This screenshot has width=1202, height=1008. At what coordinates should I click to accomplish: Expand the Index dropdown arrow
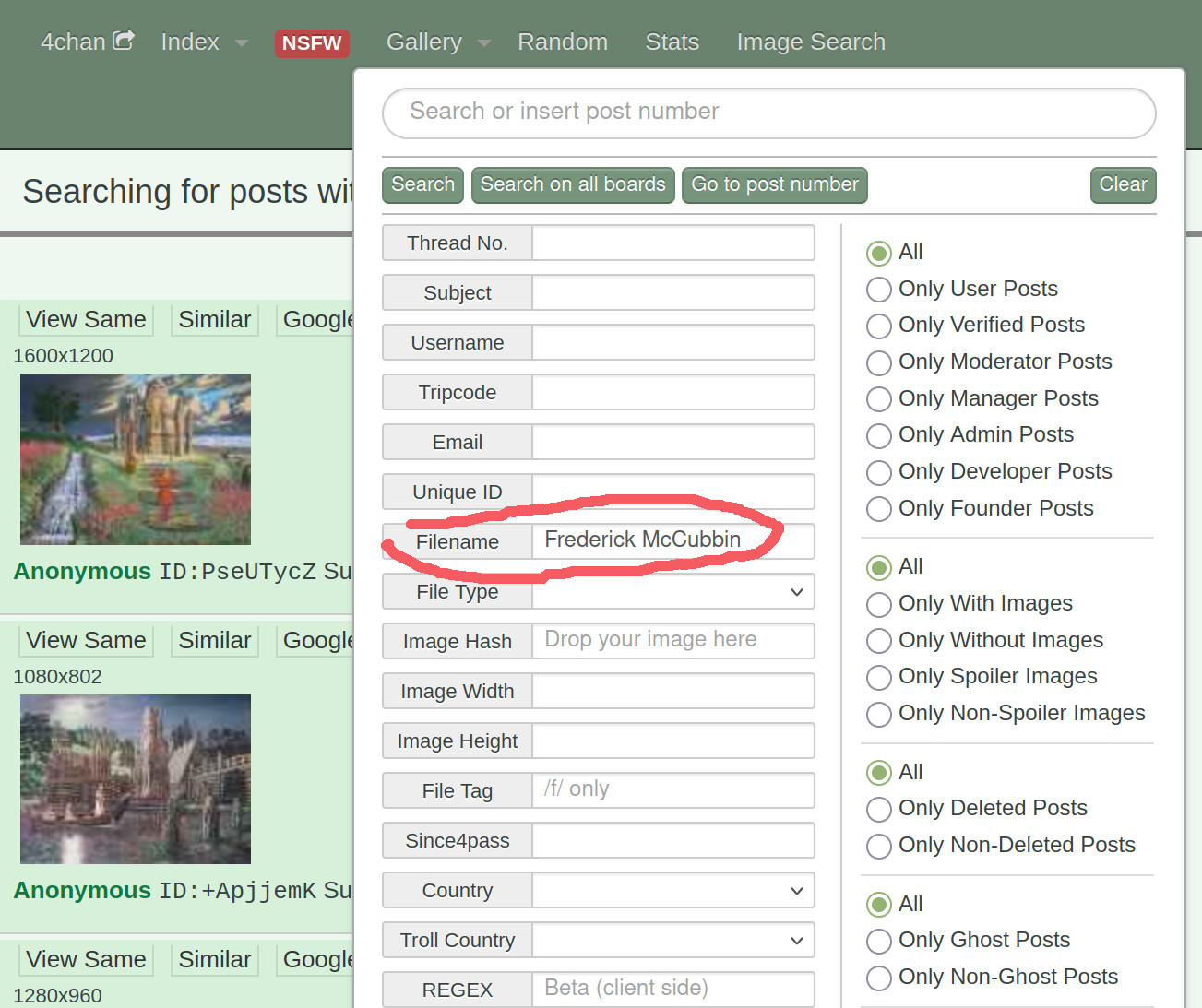click(x=242, y=43)
